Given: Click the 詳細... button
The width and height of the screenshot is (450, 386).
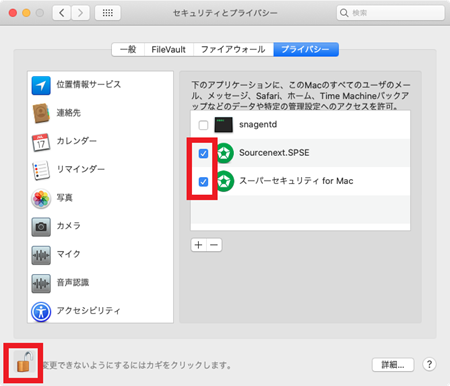Looking at the screenshot, I should pos(393,365).
